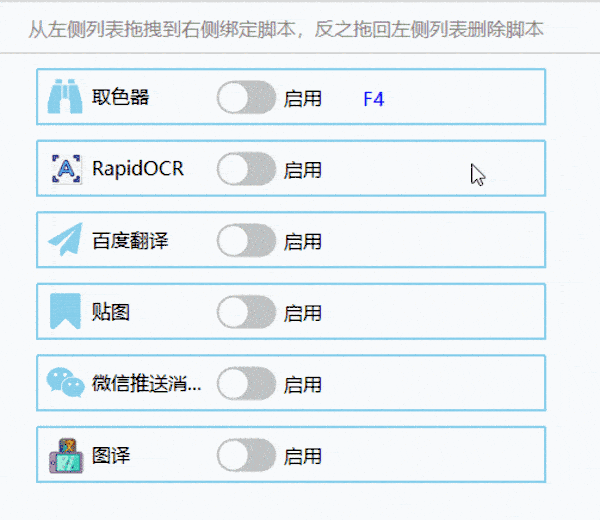Select the 图译 script label
The width and height of the screenshot is (600, 520).
tap(111, 456)
